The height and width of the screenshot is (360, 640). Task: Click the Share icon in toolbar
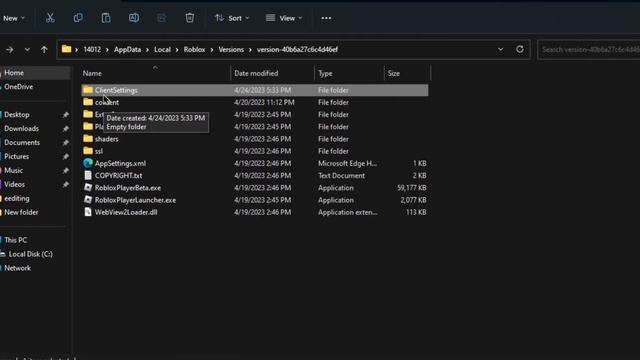pos(162,18)
